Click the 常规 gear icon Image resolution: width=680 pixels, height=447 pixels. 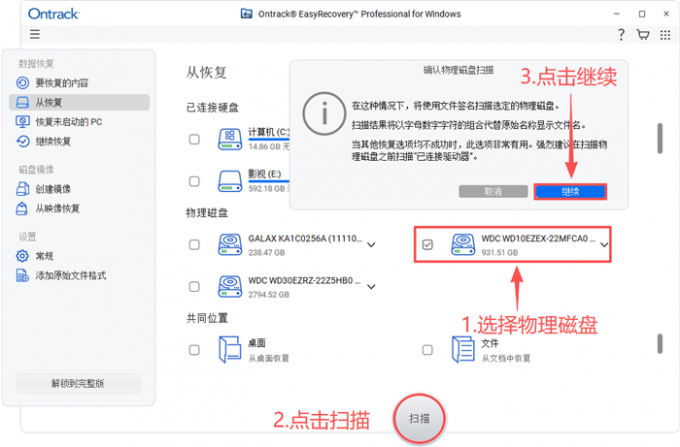tap(22, 256)
